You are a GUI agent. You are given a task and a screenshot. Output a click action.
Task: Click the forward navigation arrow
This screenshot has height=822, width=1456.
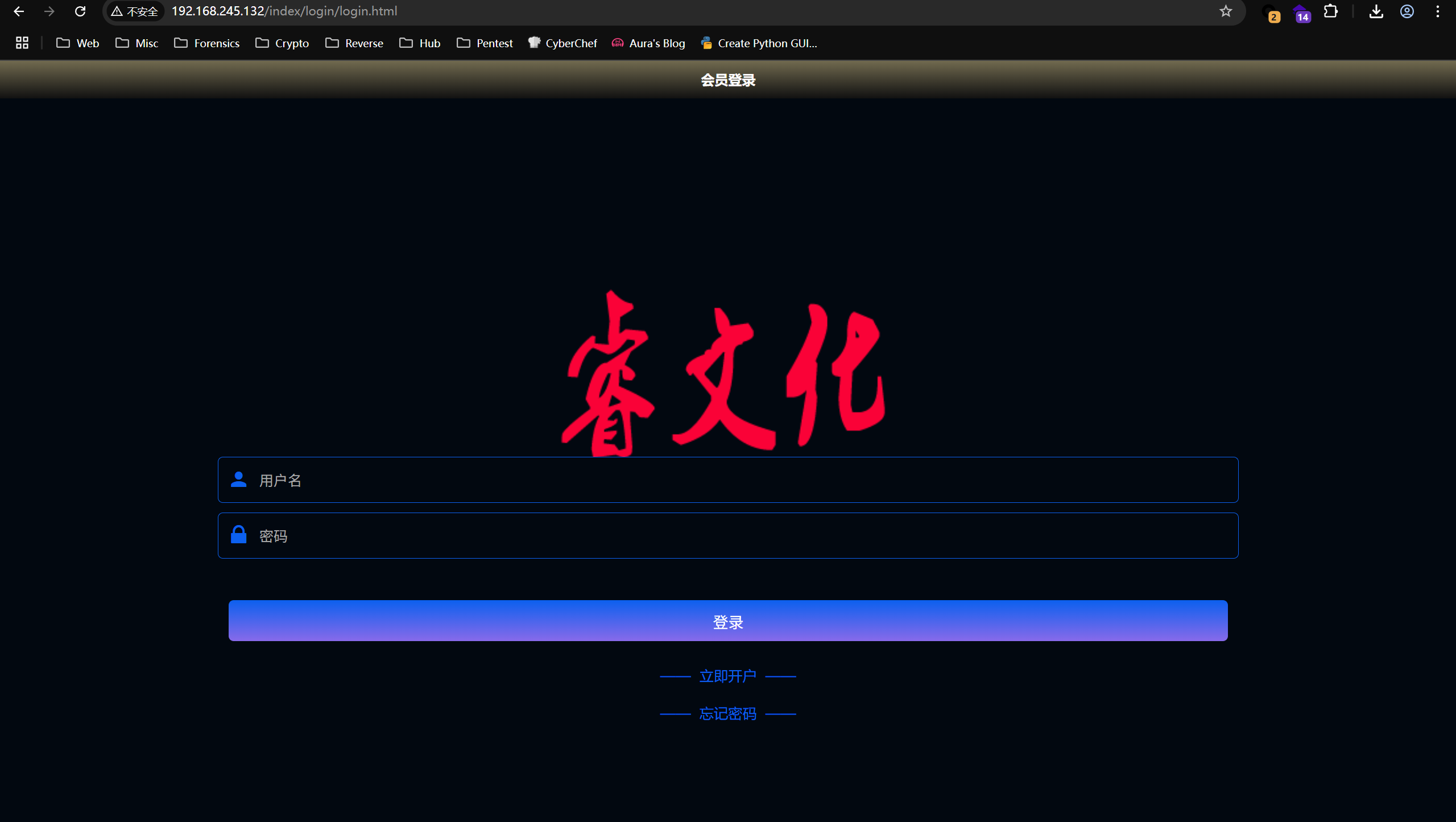(x=49, y=11)
